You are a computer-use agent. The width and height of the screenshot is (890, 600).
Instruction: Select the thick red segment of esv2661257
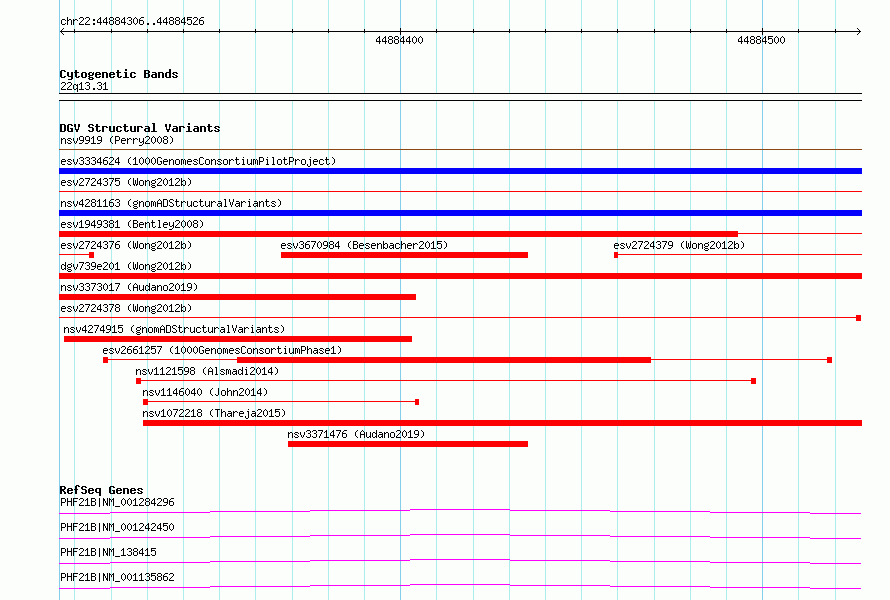click(444, 360)
